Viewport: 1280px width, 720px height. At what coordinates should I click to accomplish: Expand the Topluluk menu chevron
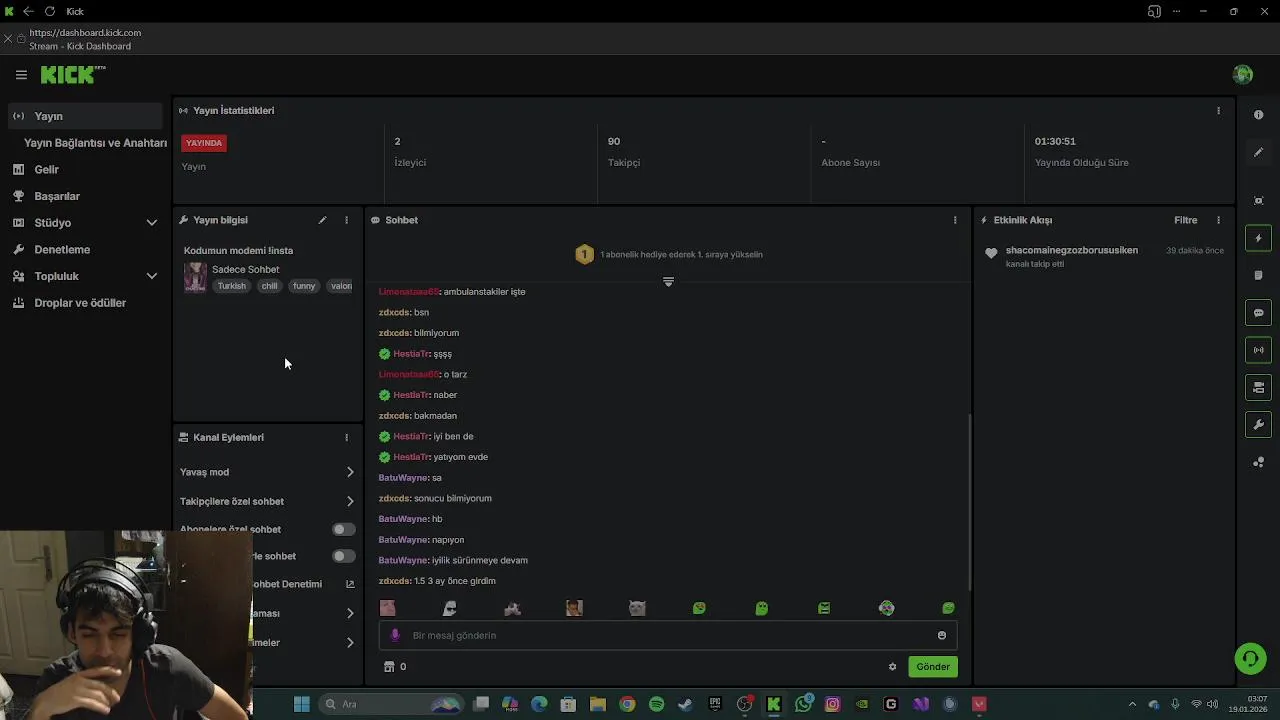[x=152, y=276]
